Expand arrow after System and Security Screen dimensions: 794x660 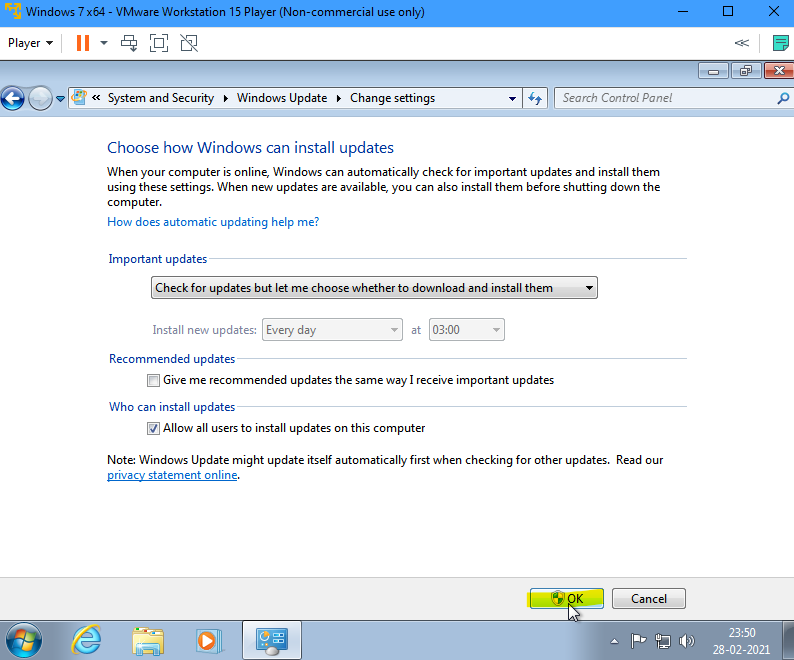tap(225, 98)
